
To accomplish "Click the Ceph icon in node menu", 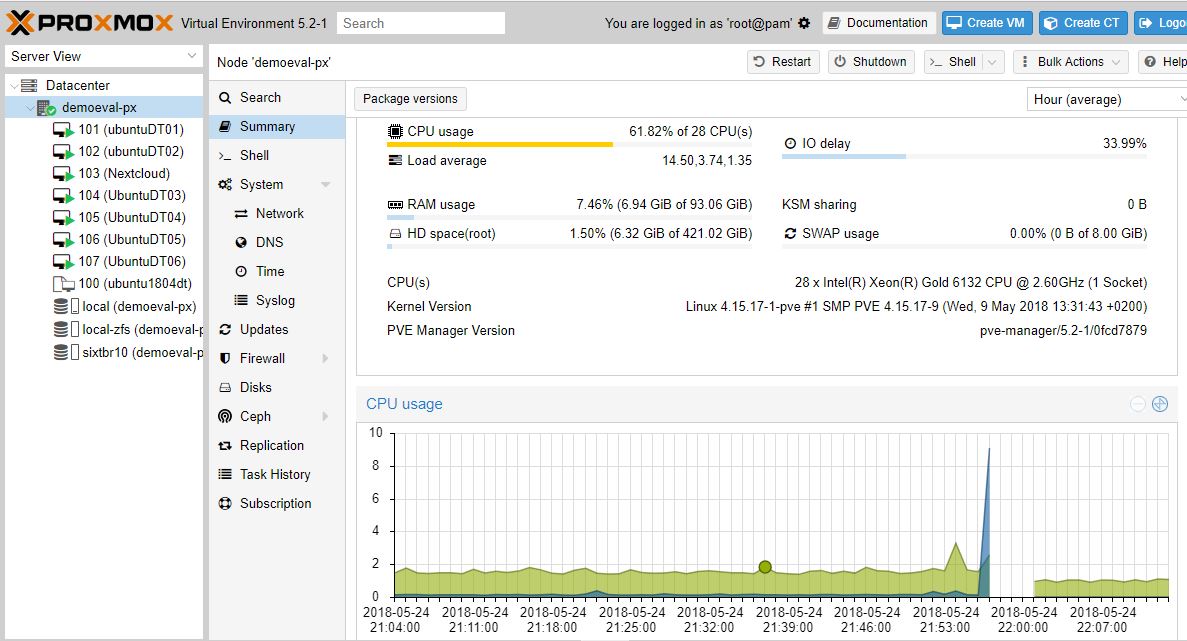I will [225, 416].
